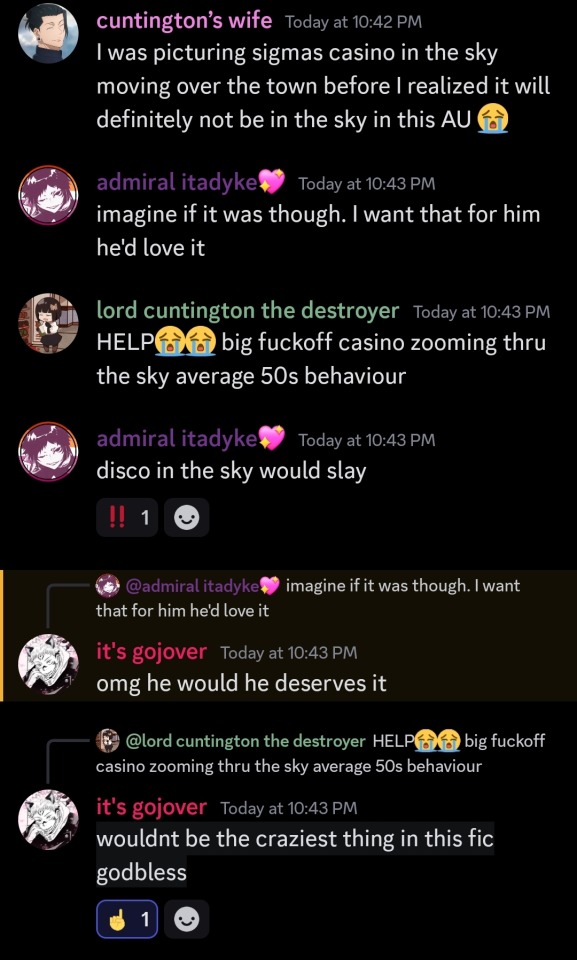The width and height of the screenshot is (577, 960).
Task: Click the 'Today at 10:42 PM' timestamp
Action: (x=353, y=23)
